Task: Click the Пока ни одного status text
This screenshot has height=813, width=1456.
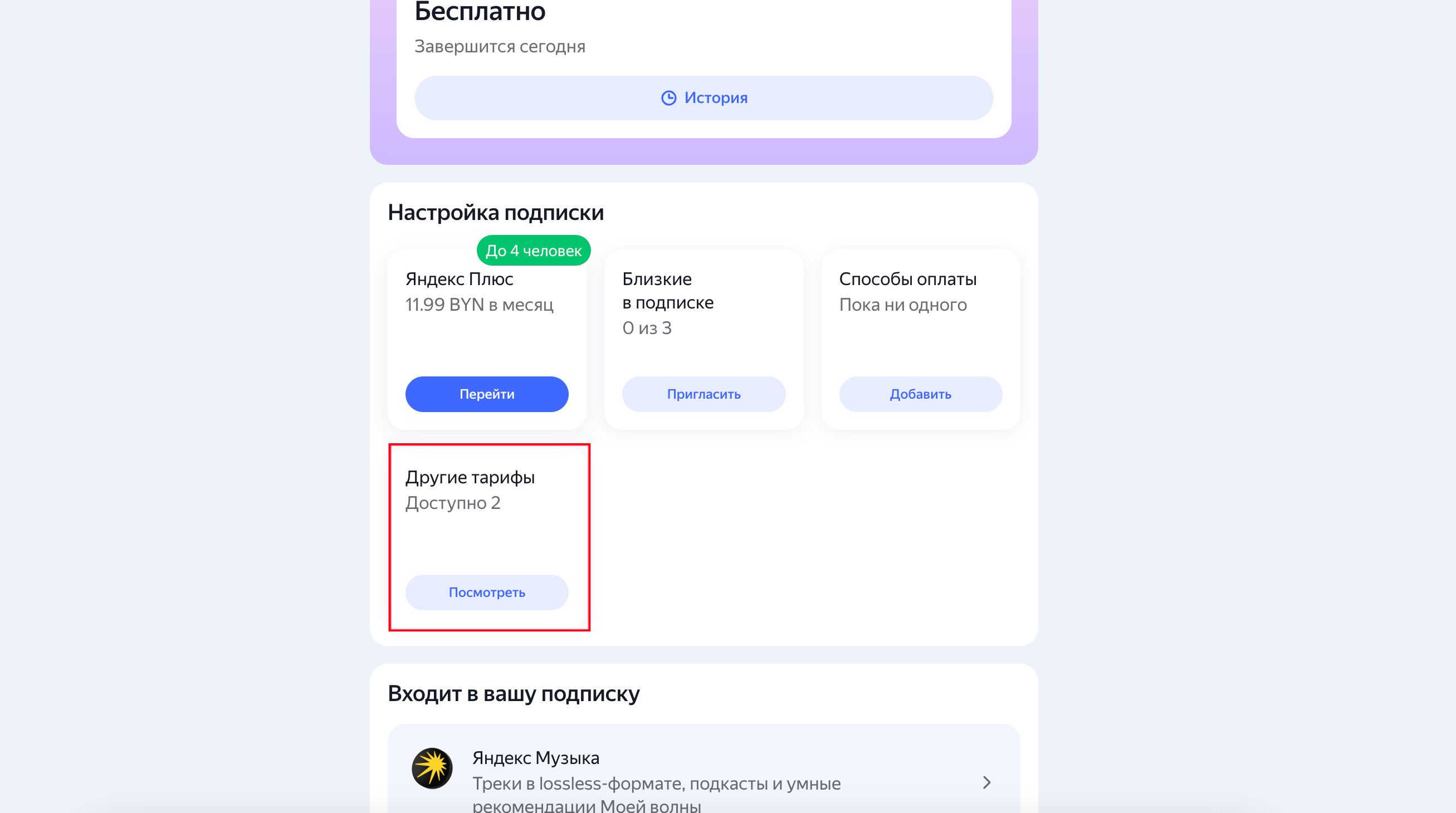Action: click(903, 305)
